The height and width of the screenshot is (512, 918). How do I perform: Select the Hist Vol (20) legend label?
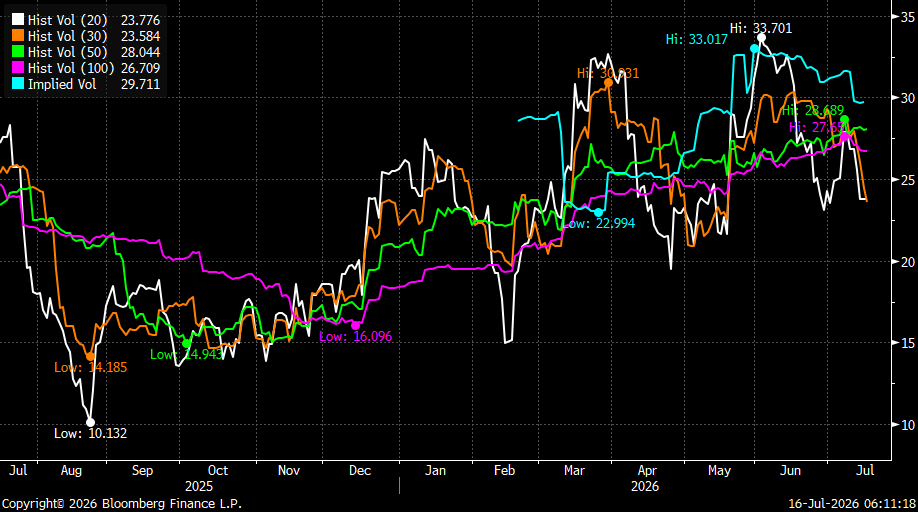coord(68,20)
